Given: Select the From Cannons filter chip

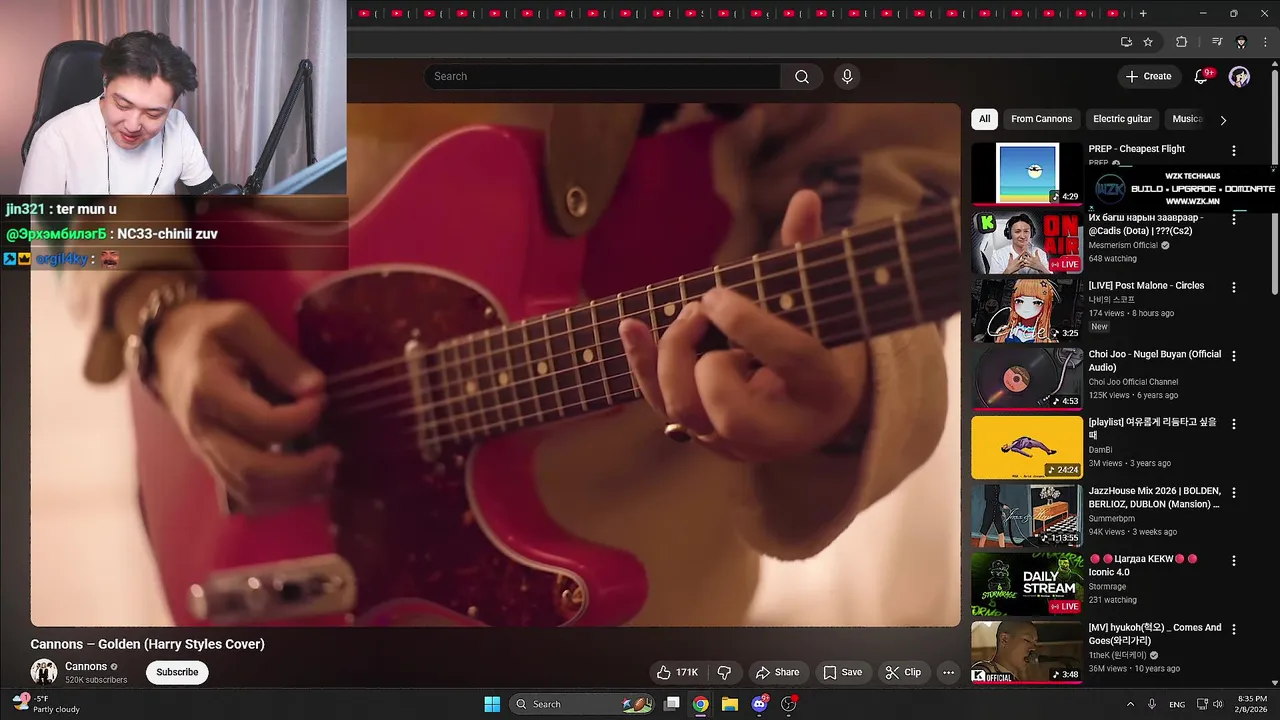Looking at the screenshot, I should coord(1041,119).
